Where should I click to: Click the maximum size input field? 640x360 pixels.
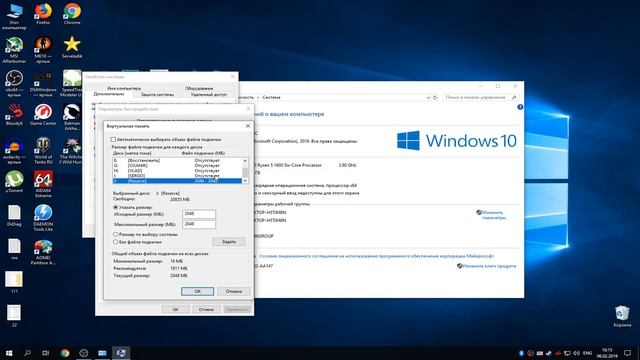[199, 224]
